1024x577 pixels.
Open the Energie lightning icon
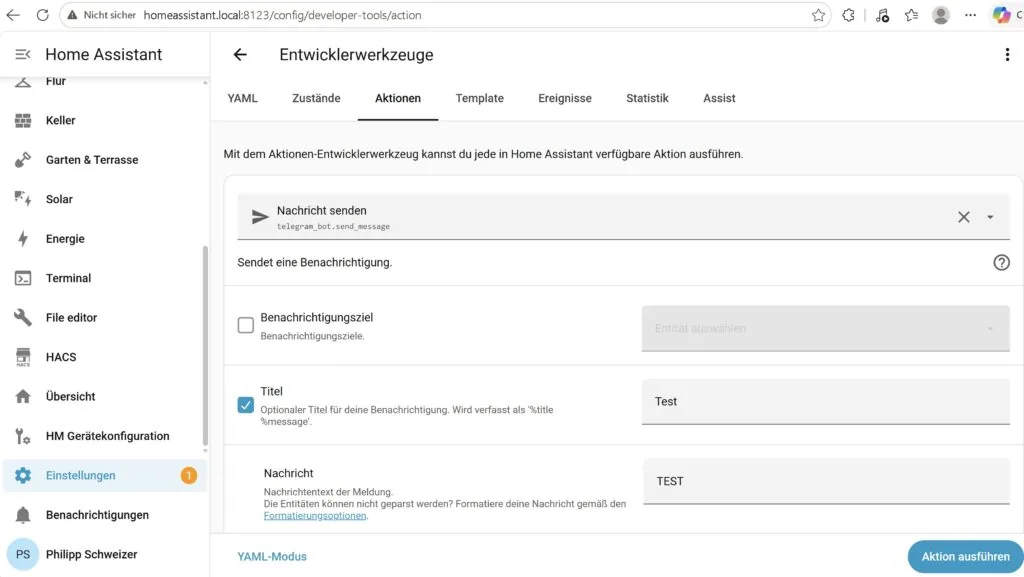coord(23,239)
